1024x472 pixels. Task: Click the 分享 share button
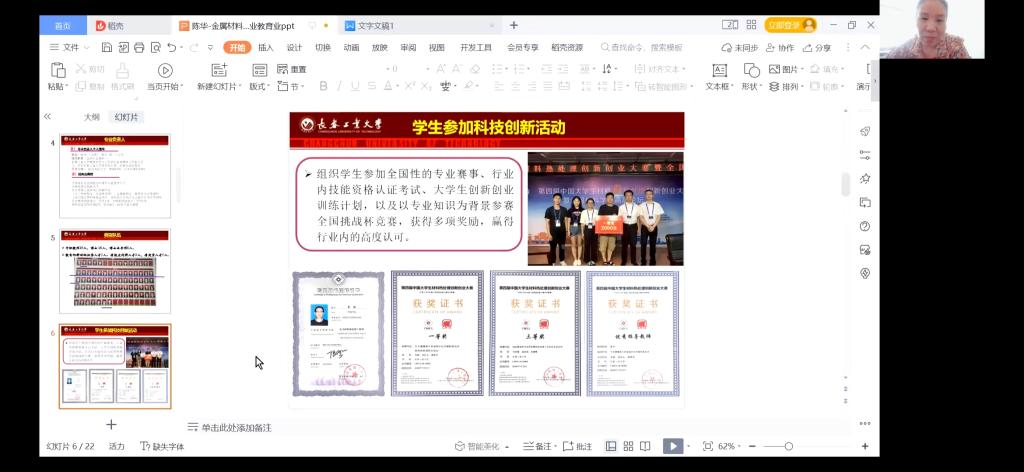click(816, 47)
